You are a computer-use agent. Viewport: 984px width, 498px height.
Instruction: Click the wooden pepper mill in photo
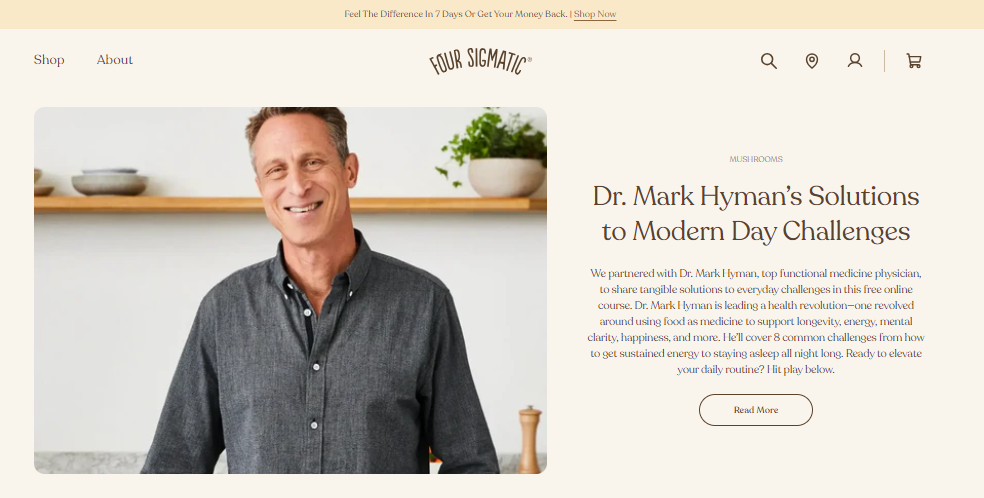tap(530, 439)
